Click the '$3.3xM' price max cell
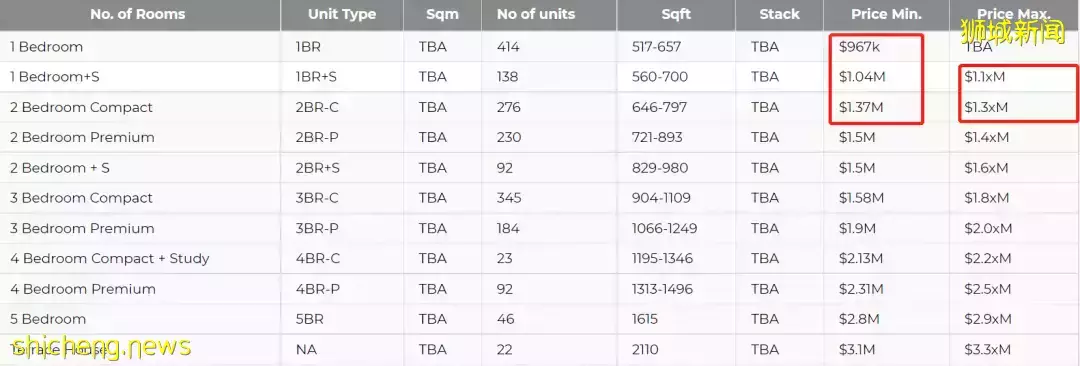This screenshot has width=1080, height=366. [x=988, y=349]
